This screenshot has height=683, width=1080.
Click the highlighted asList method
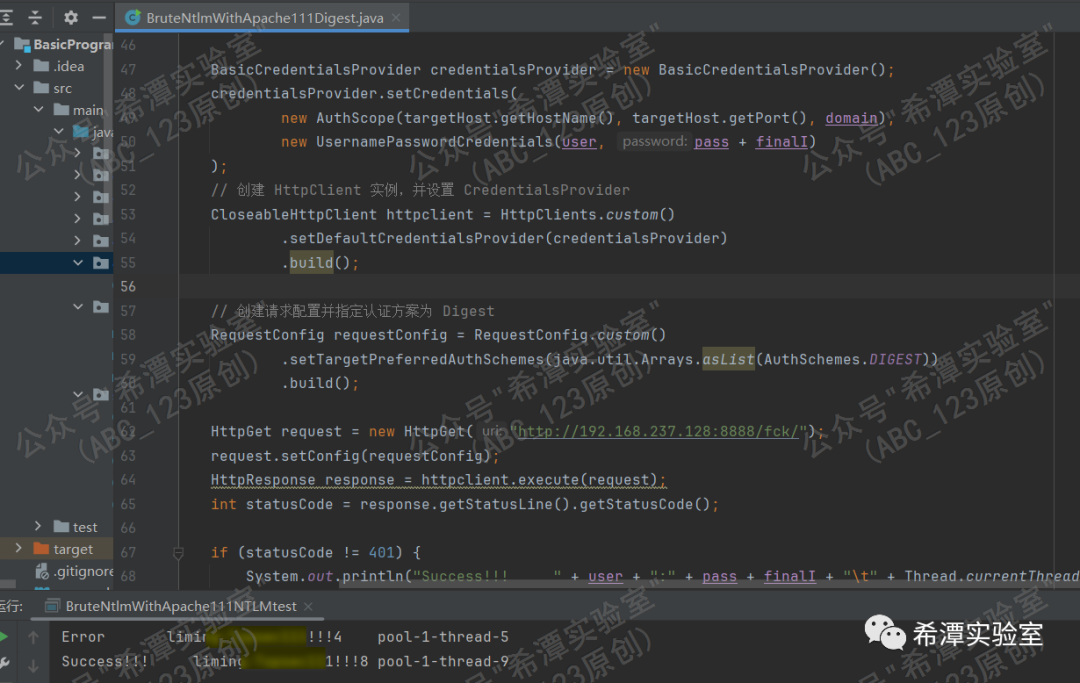click(x=729, y=359)
